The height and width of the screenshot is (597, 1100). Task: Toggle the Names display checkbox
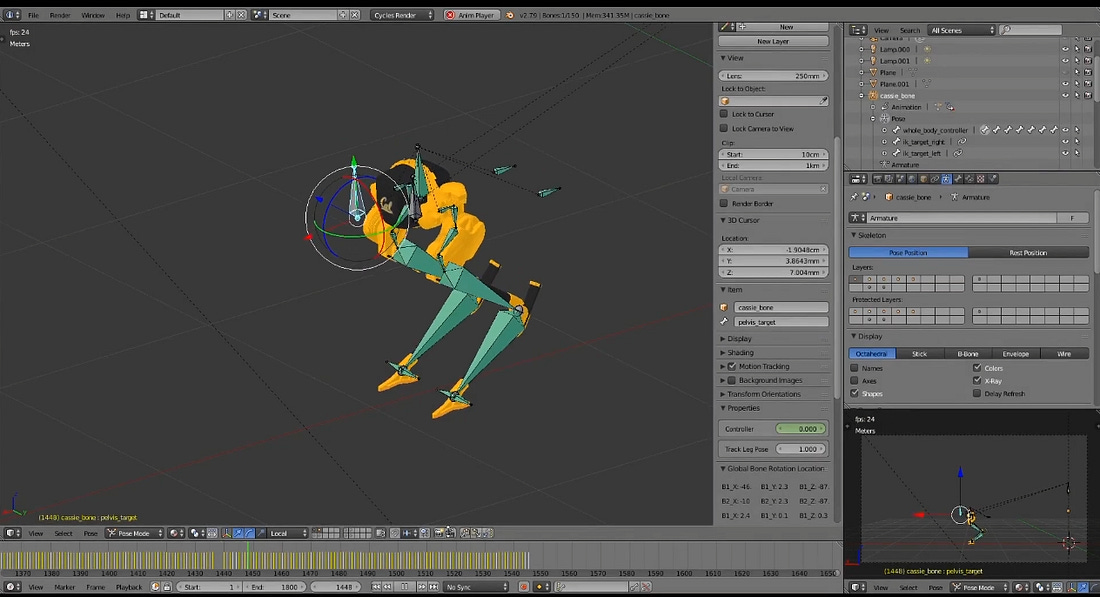[854, 368]
